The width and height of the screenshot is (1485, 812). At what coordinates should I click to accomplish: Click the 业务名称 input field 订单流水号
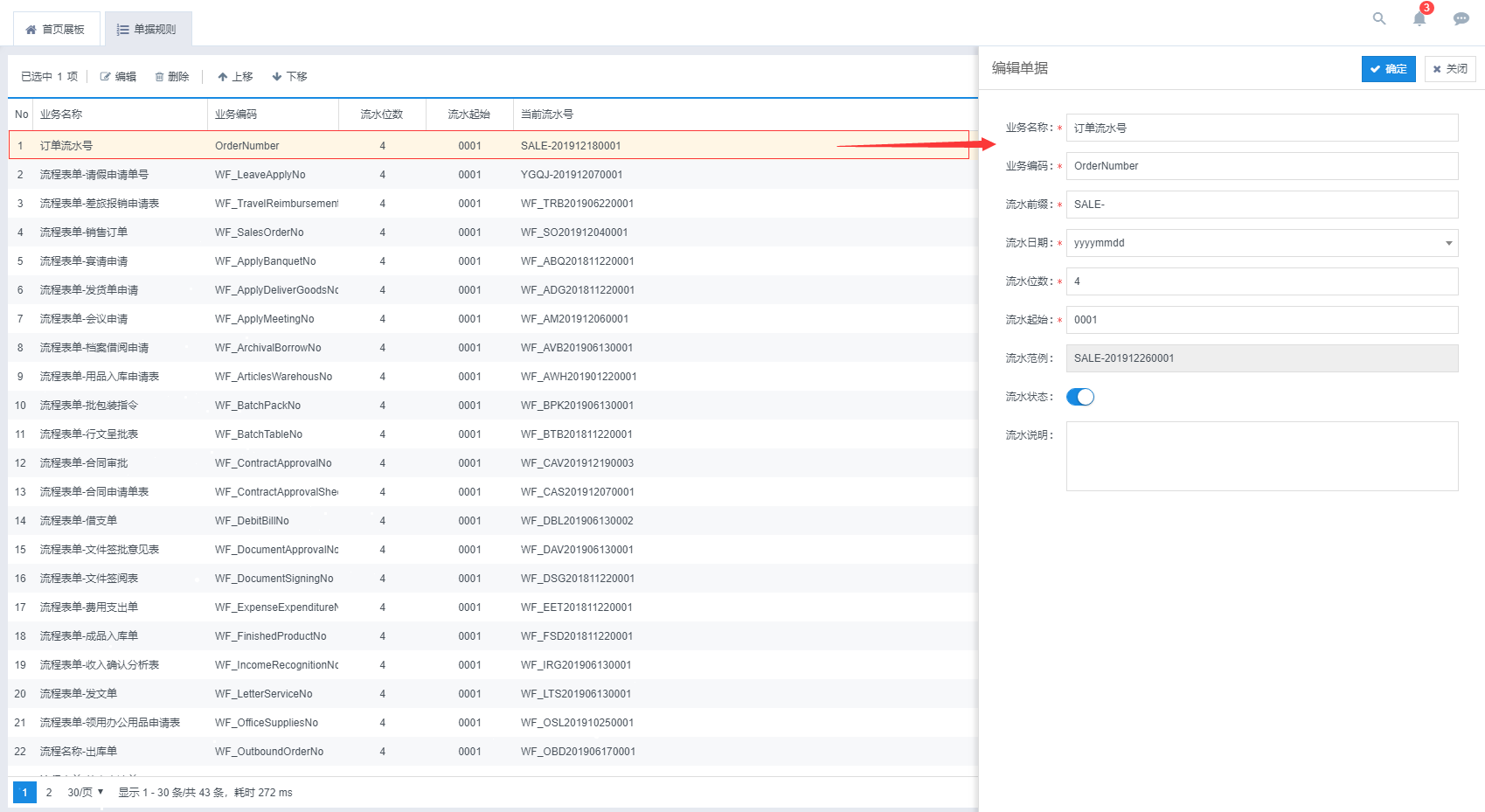(1261, 128)
